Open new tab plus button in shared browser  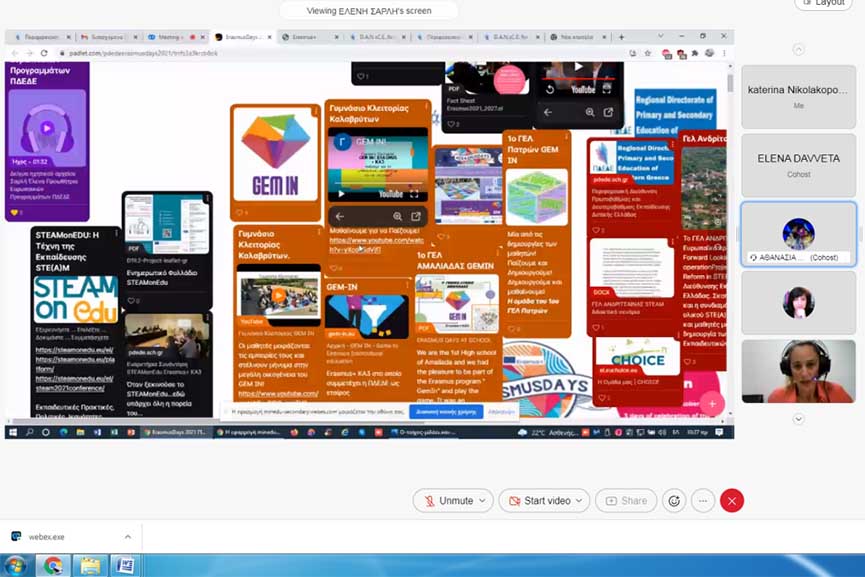pos(621,37)
